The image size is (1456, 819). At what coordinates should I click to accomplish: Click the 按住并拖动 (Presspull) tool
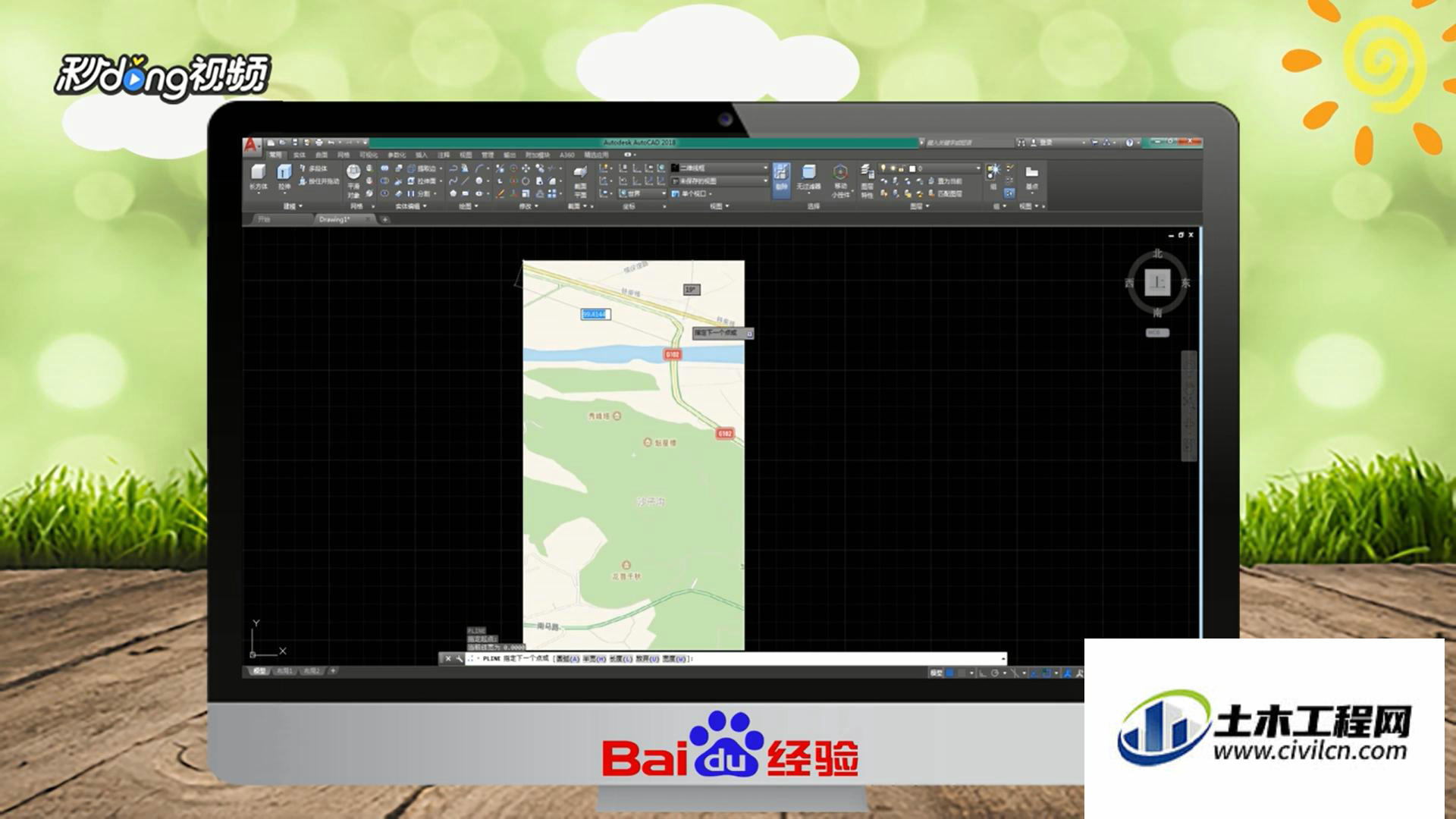pyautogui.click(x=319, y=181)
